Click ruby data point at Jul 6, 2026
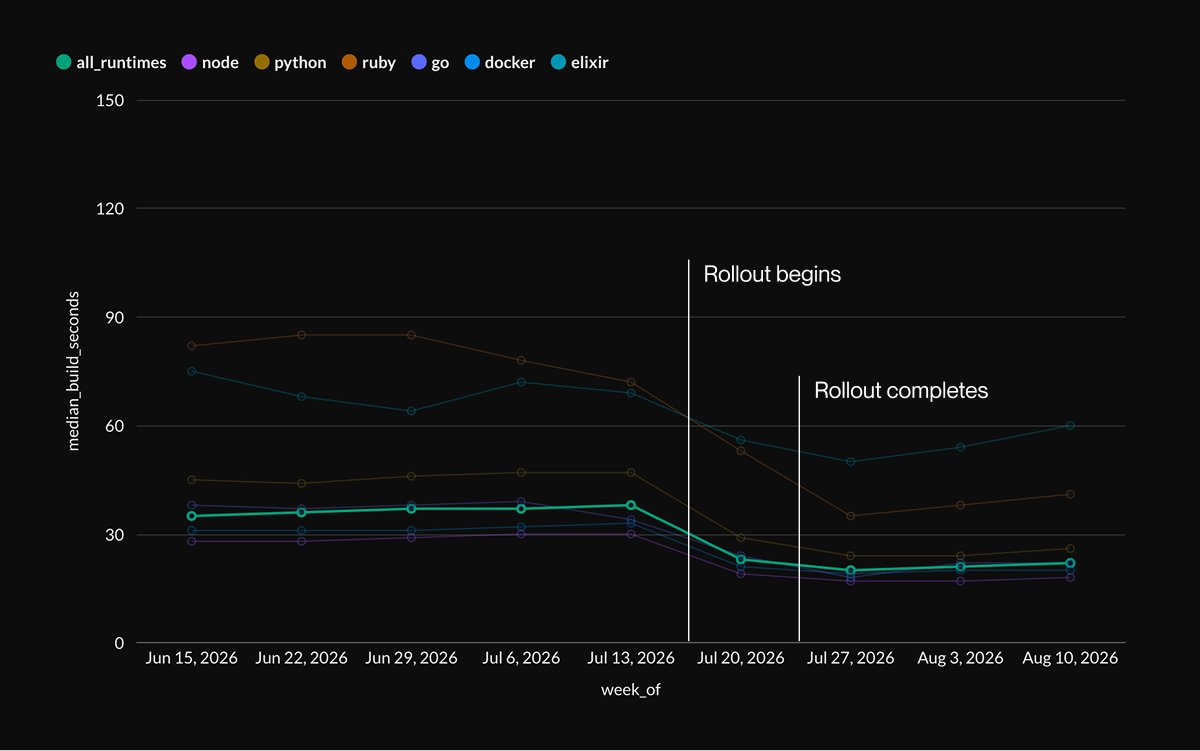The image size is (1200, 751). pyautogui.click(x=521, y=360)
